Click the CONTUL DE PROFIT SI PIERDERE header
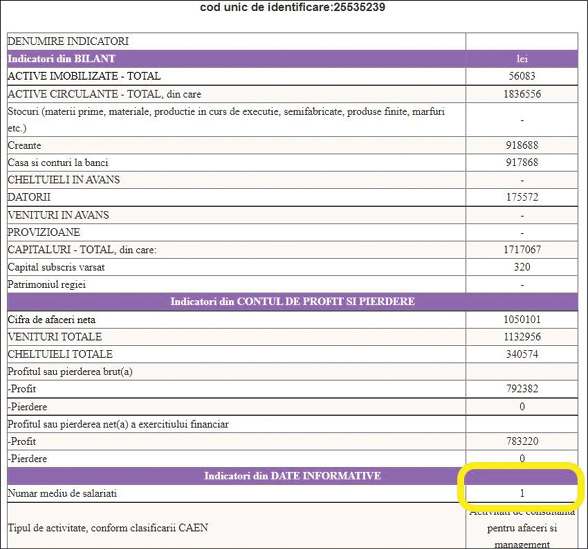 [292, 302]
